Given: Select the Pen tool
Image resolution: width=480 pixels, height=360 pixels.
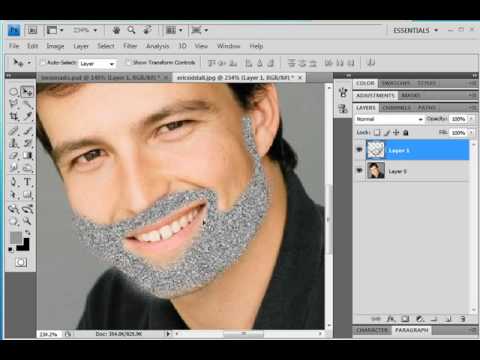Looking at the screenshot, I should (x=14, y=182).
